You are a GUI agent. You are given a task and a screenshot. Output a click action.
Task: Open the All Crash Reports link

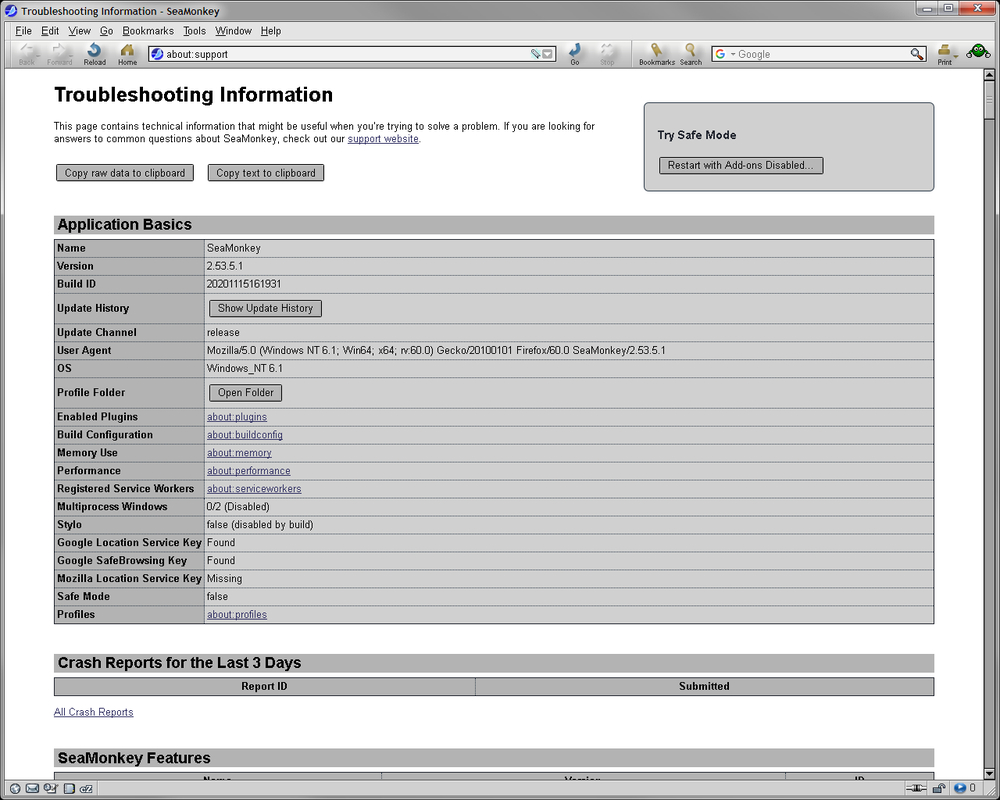94,712
